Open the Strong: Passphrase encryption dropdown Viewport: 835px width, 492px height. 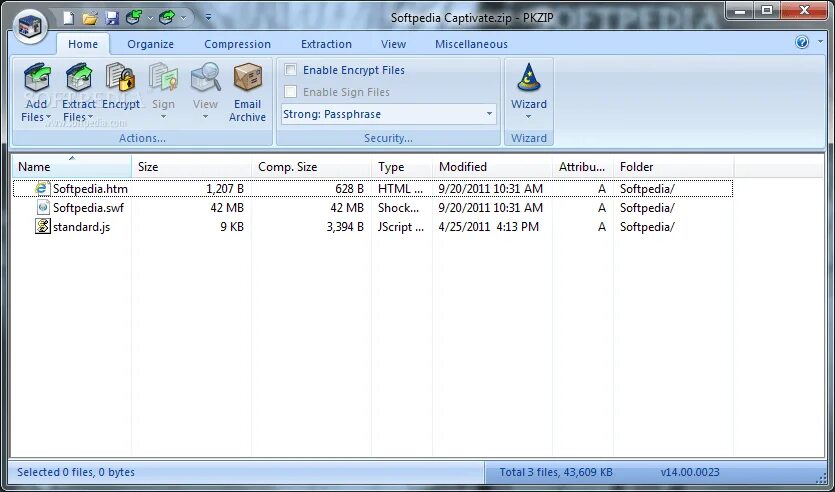click(489, 114)
